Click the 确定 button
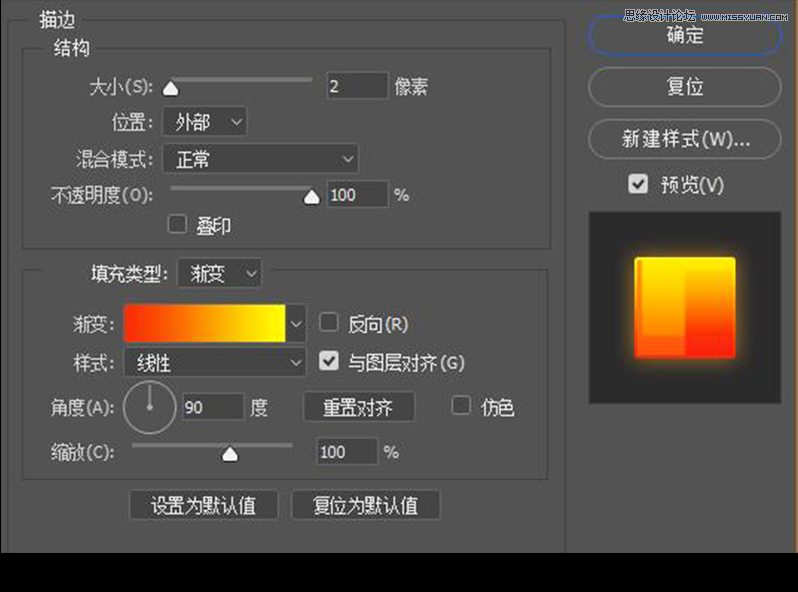Screen dimensions: 798x592 (x=685, y=35)
